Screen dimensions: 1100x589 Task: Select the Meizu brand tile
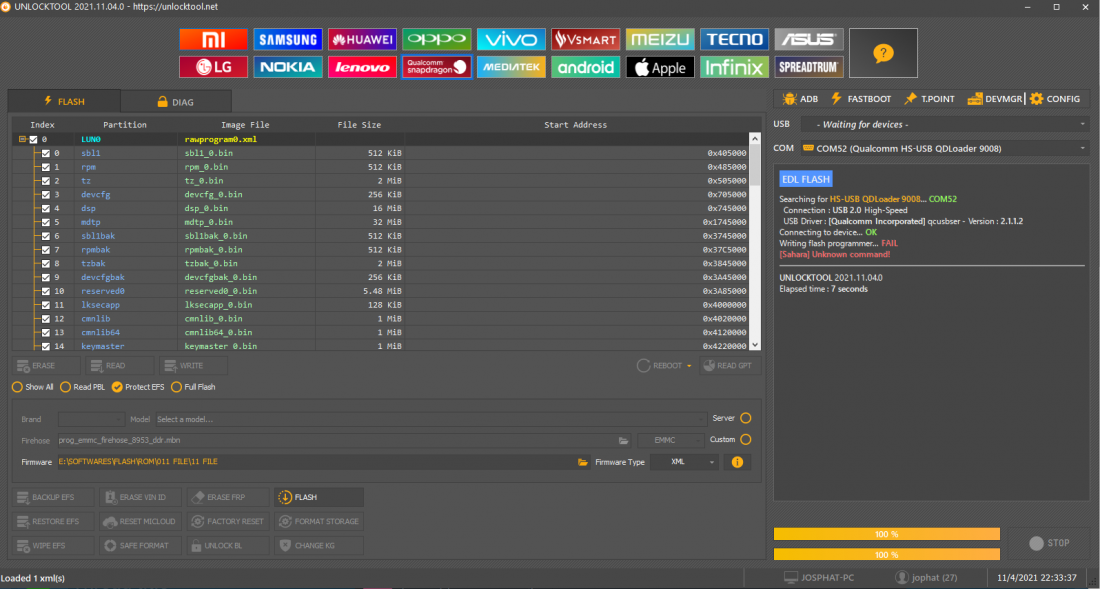(660, 39)
